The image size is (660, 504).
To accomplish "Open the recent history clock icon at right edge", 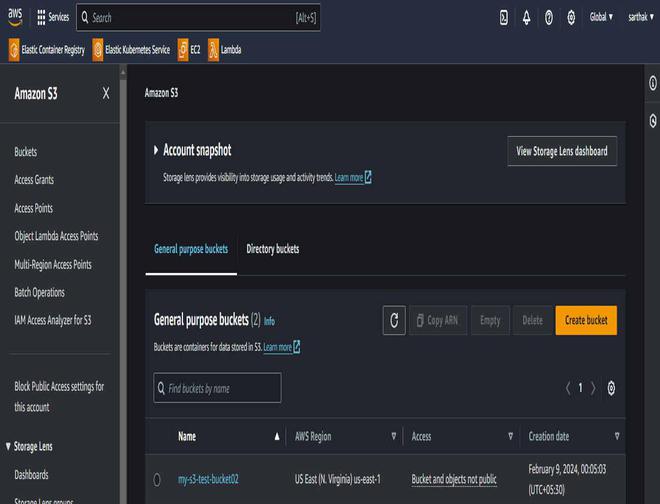I will click(x=652, y=121).
